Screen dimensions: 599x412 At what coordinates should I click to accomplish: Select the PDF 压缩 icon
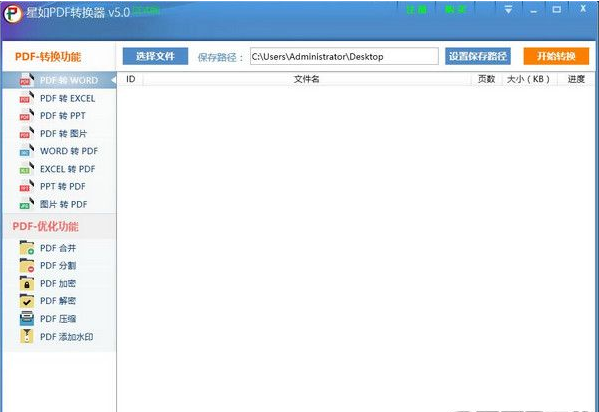click(x=27, y=318)
